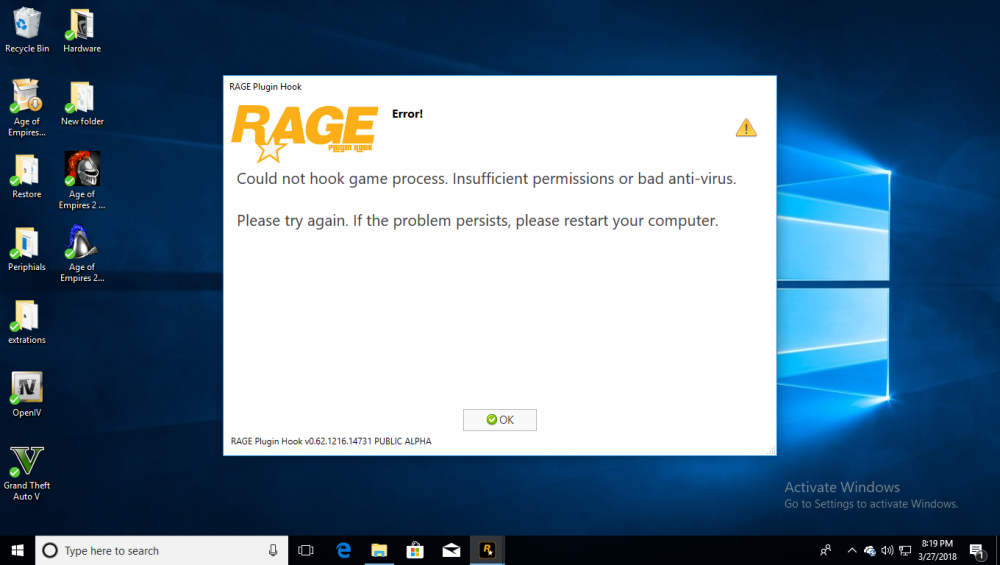
Task: Expand hidden system tray icons chevron
Action: [x=851, y=550]
